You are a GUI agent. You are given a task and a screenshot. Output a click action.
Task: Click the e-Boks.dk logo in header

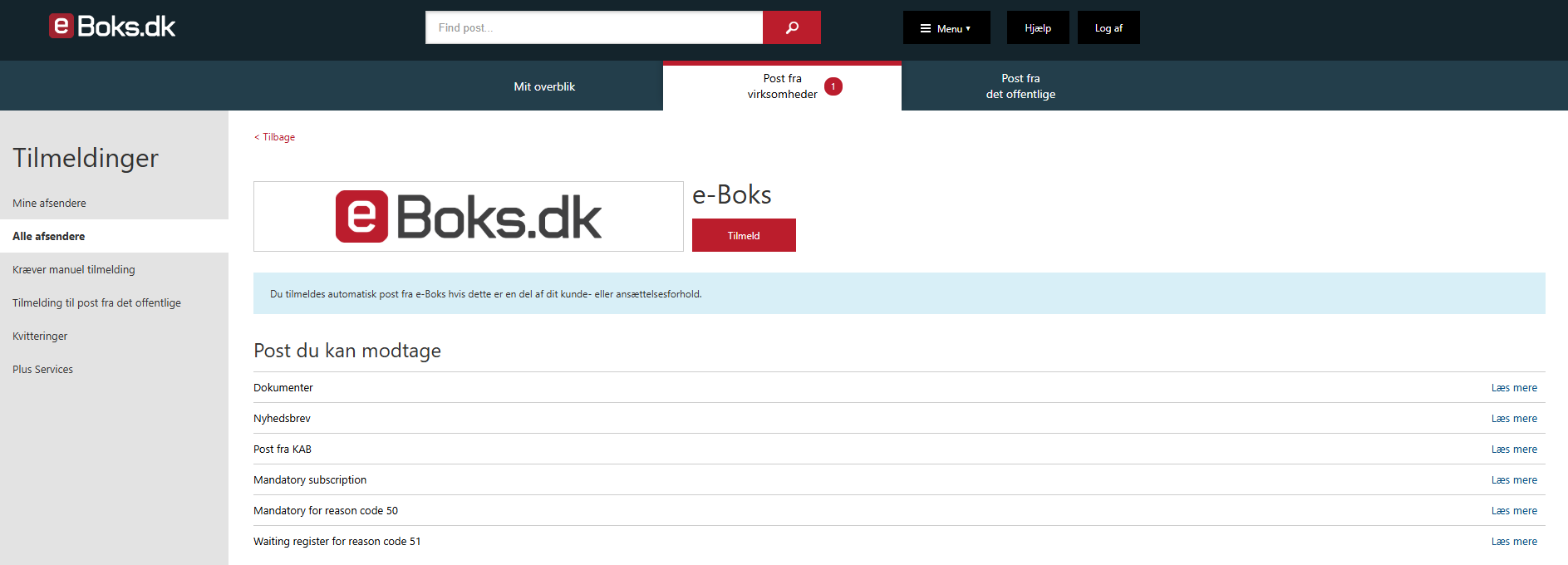tap(112, 27)
